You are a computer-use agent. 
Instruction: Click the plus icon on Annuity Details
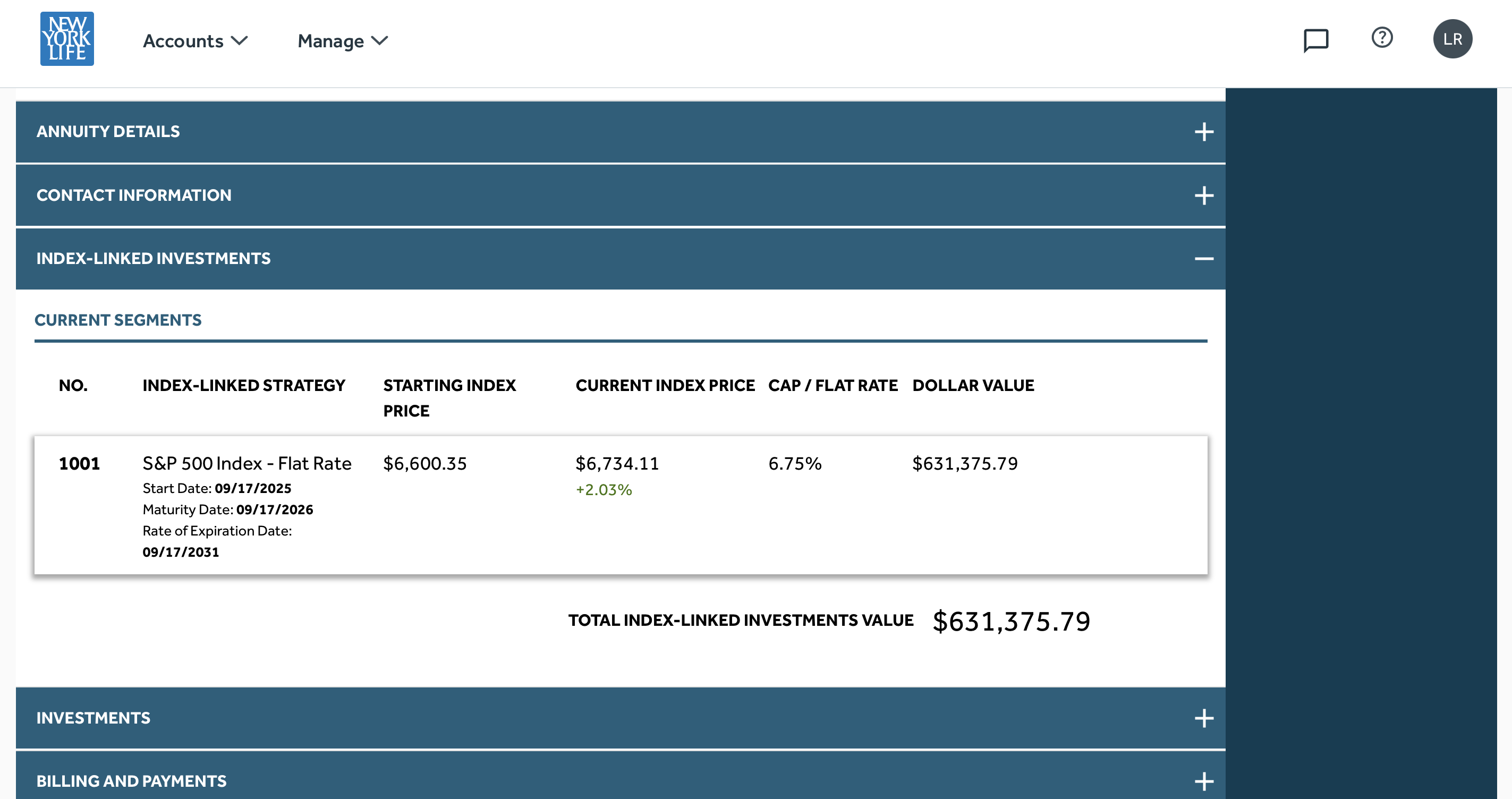tap(1204, 132)
